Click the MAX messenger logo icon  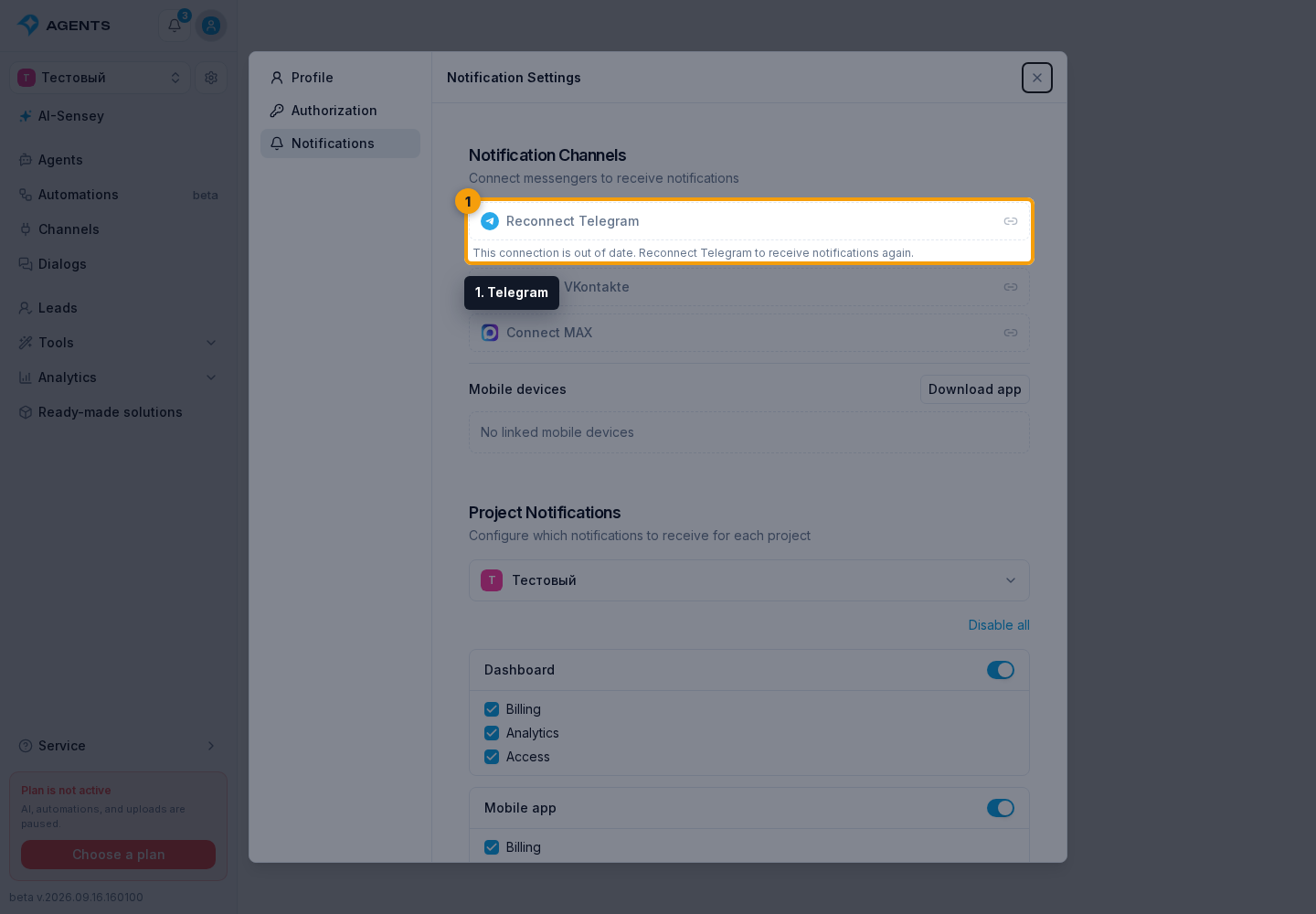490,333
